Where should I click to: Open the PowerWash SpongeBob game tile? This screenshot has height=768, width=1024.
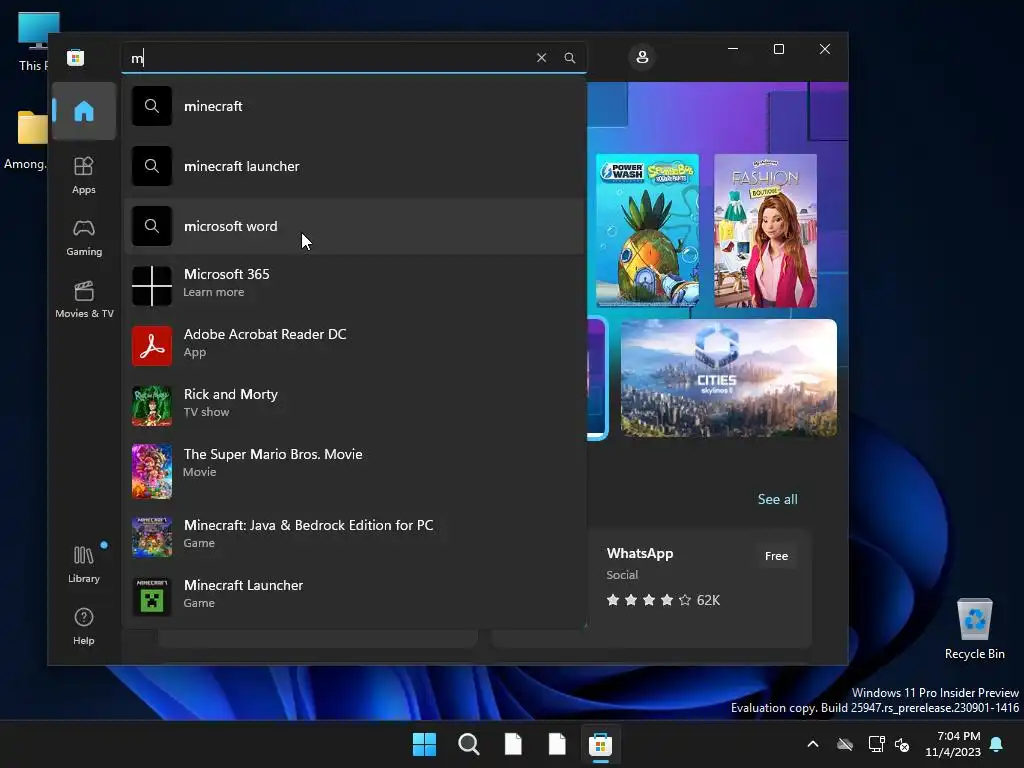click(x=647, y=231)
